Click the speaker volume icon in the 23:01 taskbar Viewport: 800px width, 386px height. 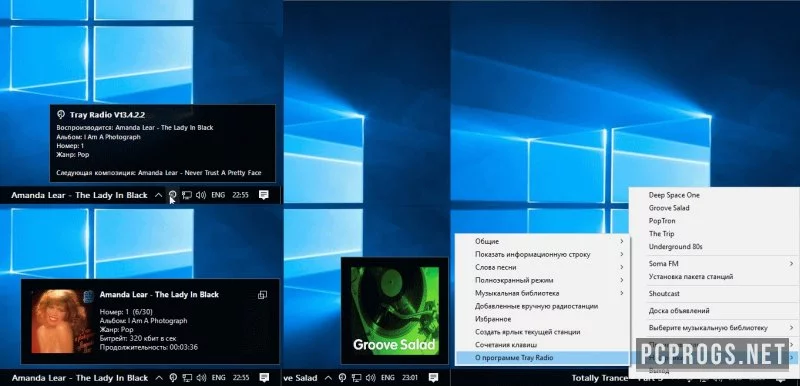point(370,378)
